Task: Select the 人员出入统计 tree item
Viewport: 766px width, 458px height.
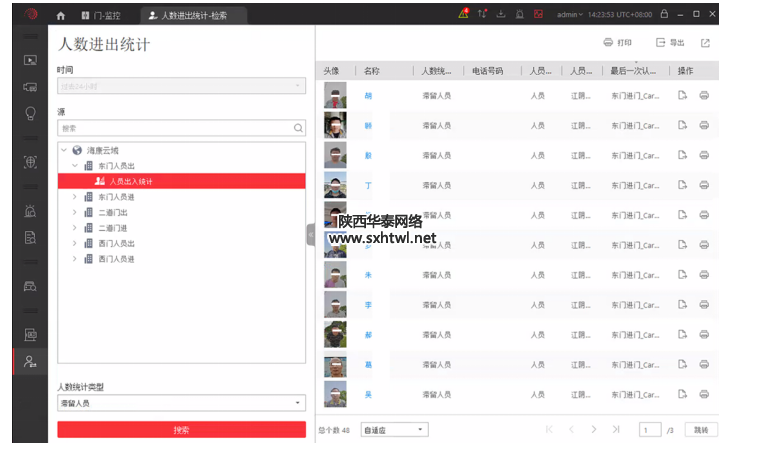Action: click(130, 181)
